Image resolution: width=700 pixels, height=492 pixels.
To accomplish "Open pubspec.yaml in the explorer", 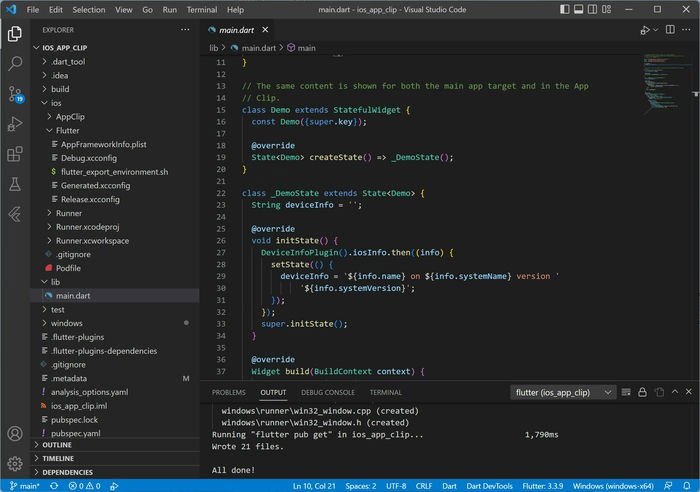I will click(75, 433).
